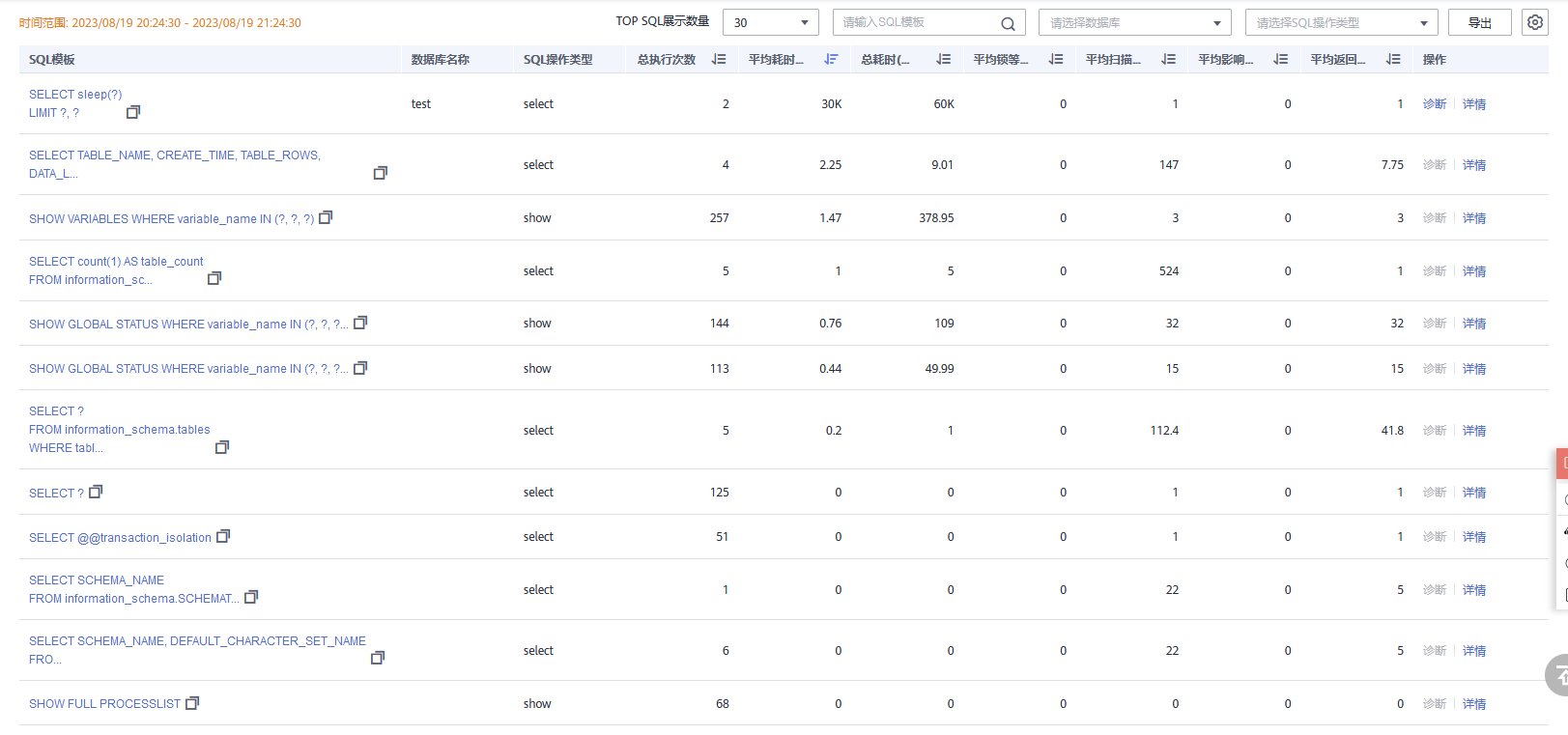The height and width of the screenshot is (735, 1568).
Task: Copy the SELECT SCHEMA_NAME, DEFAULT_CHARACTER_SET_NAME template
Action: [x=378, y=658]
